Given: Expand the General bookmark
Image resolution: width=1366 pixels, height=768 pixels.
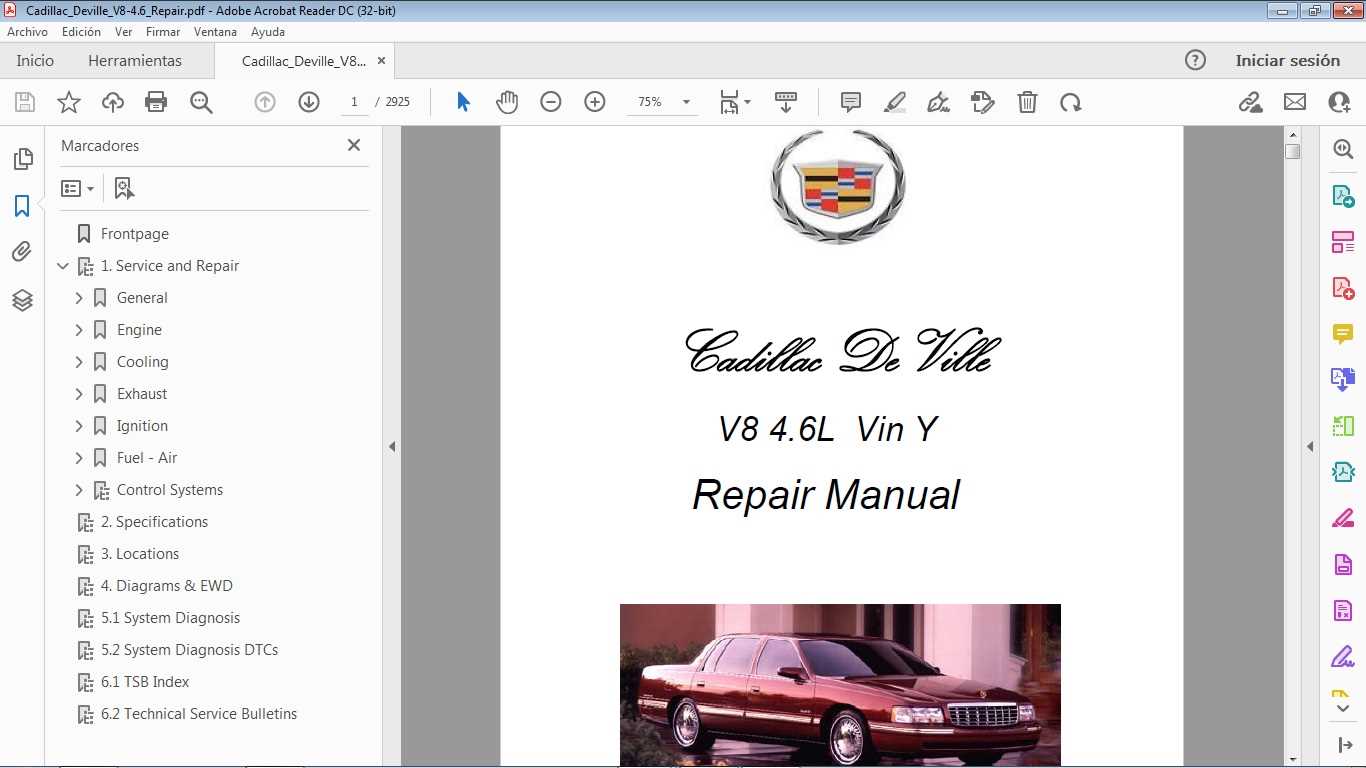Looking at the screenshot, I should coord(79,298).
